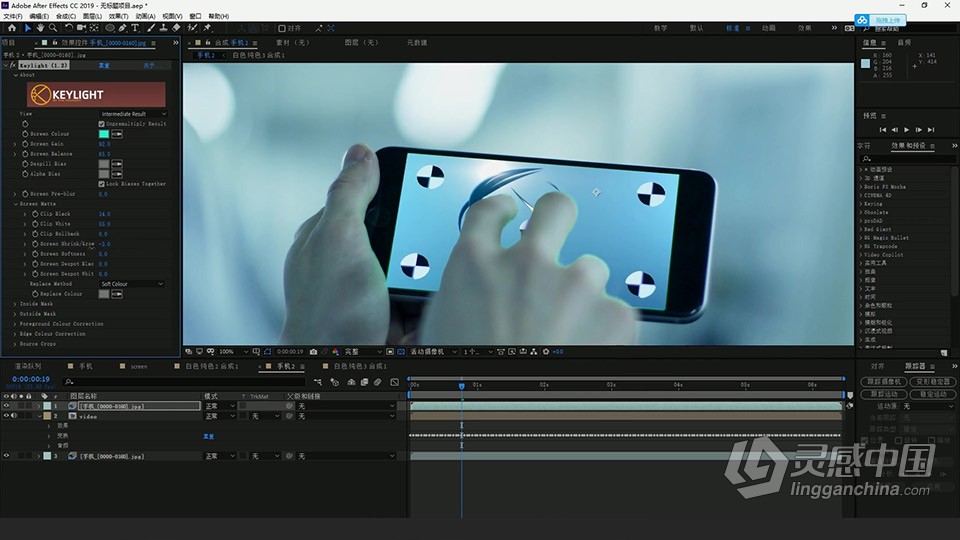The image size is (960, 540).
Task: Hide the video layer eye toggle
Action: pyautogui.click(x=6, y=416)
